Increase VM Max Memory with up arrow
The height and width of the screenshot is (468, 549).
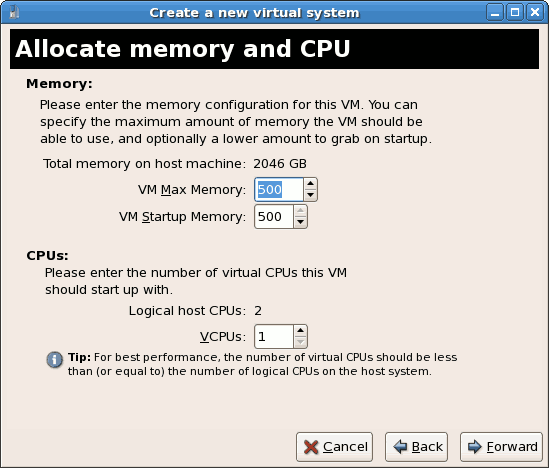pos(310,184)
